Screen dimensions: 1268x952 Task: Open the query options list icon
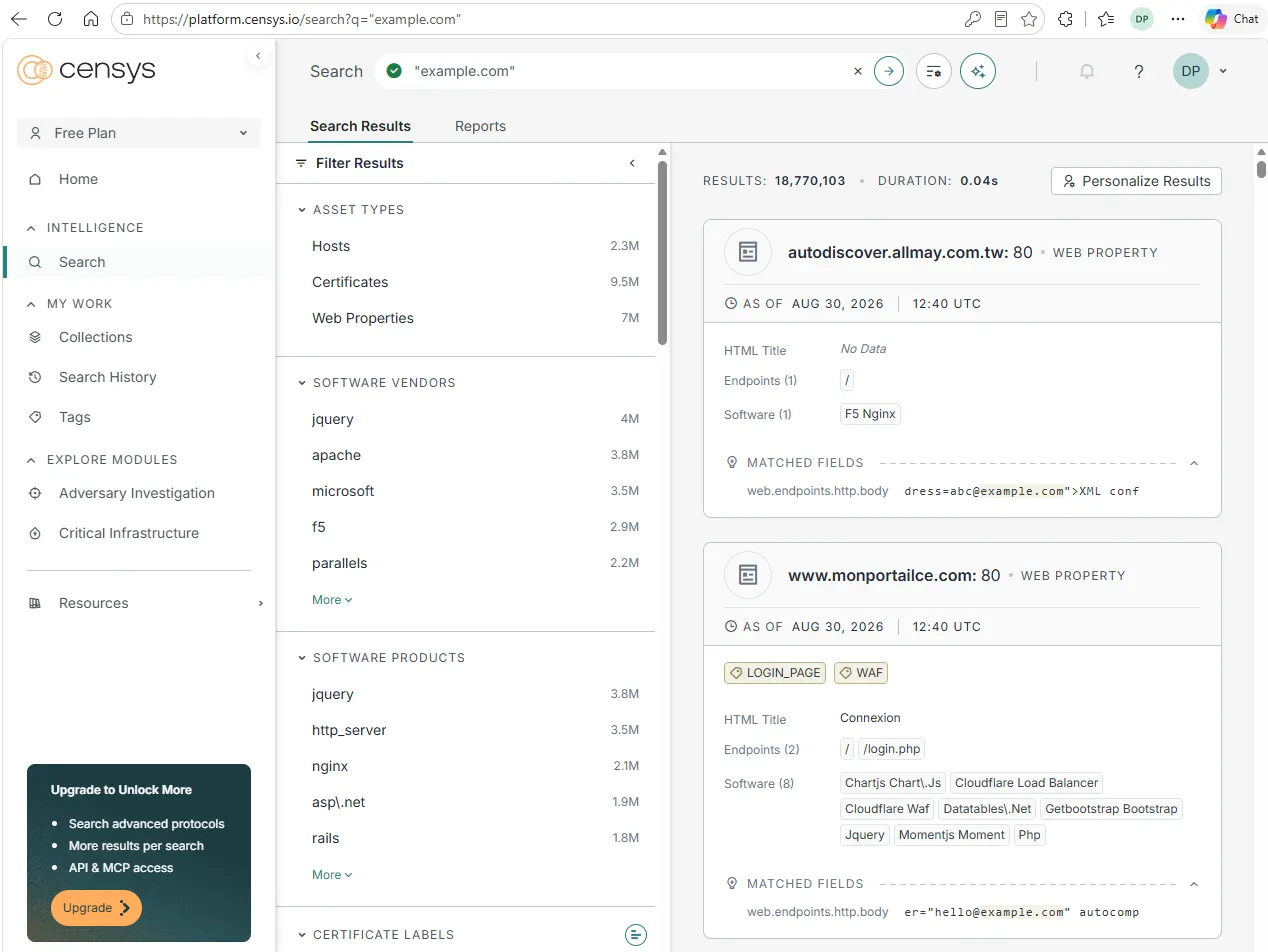[934, 71]
